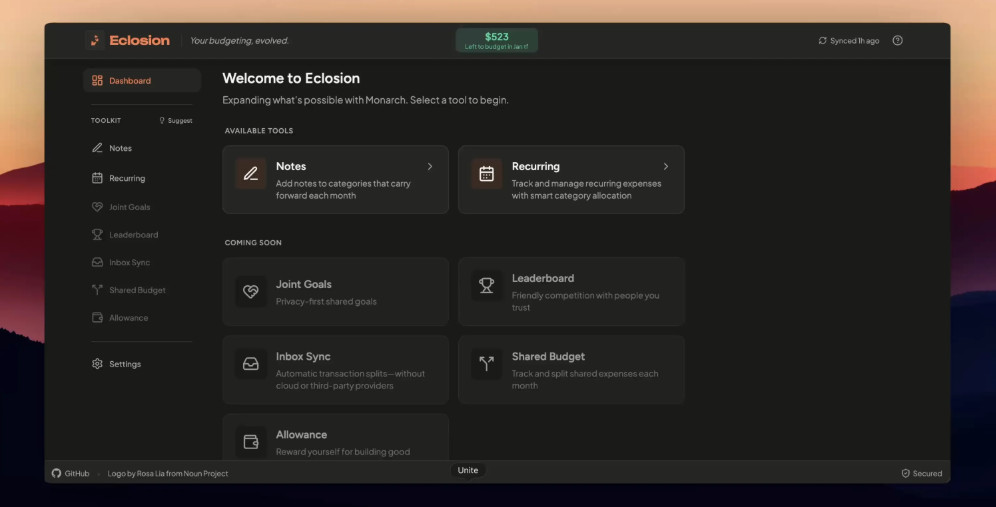This screenshot has width=996, height=507.
Task: Click the Settings gear icon
Action: [x=97, y=364]
